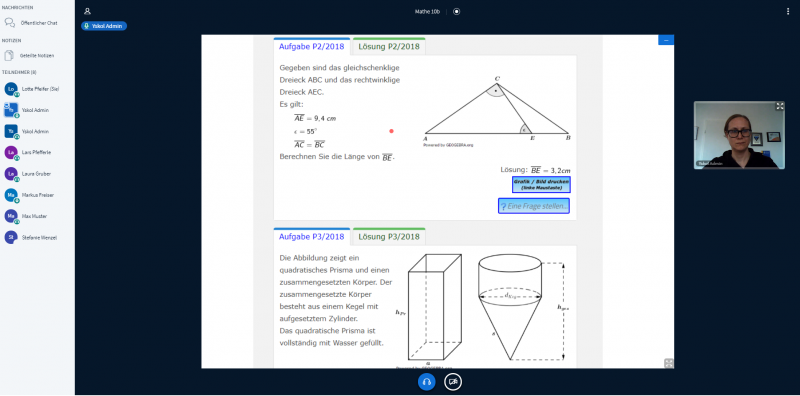
Task: Click the TEILNEHMER (8) heading
Action: click(x=19, y=72)
